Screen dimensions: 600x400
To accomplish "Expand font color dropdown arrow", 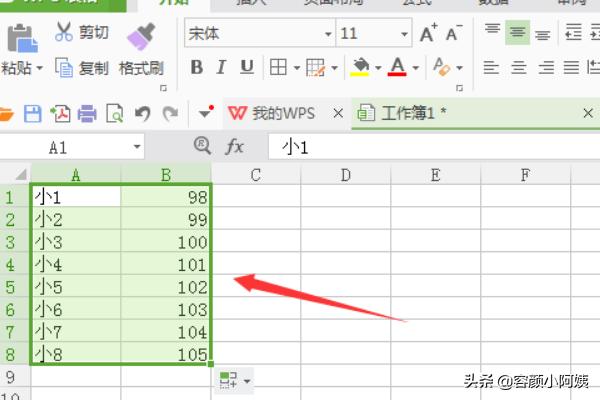I will click(416, 68).
